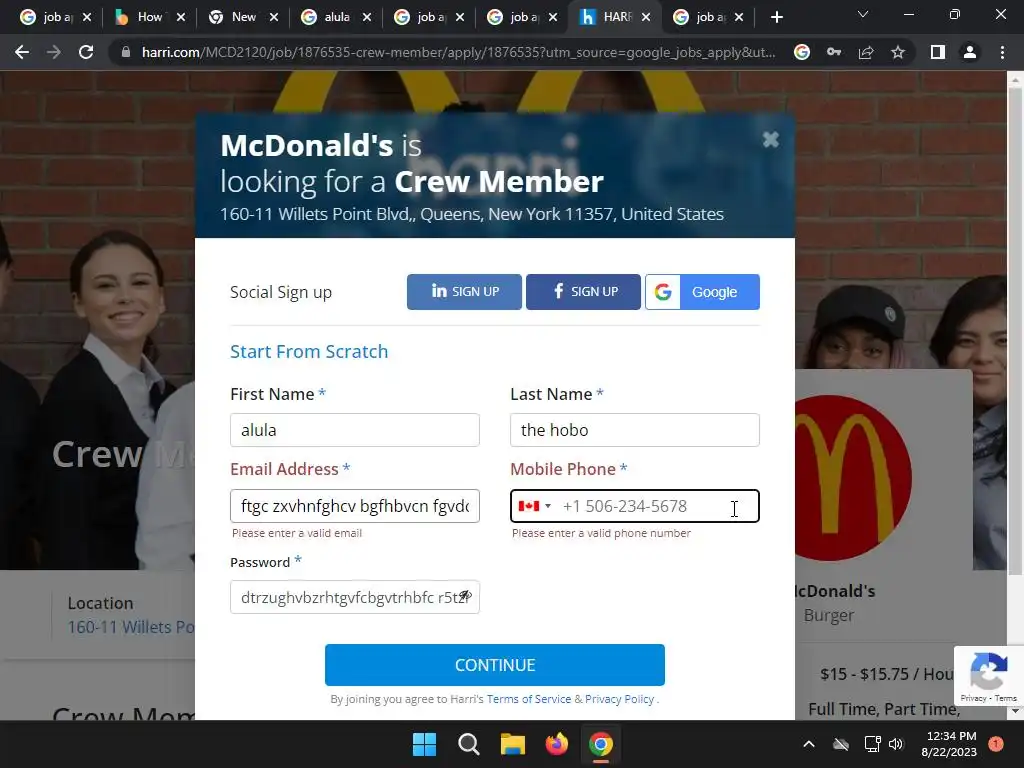Close the McDonald's sign-up dialog

[x=771, y=139]
